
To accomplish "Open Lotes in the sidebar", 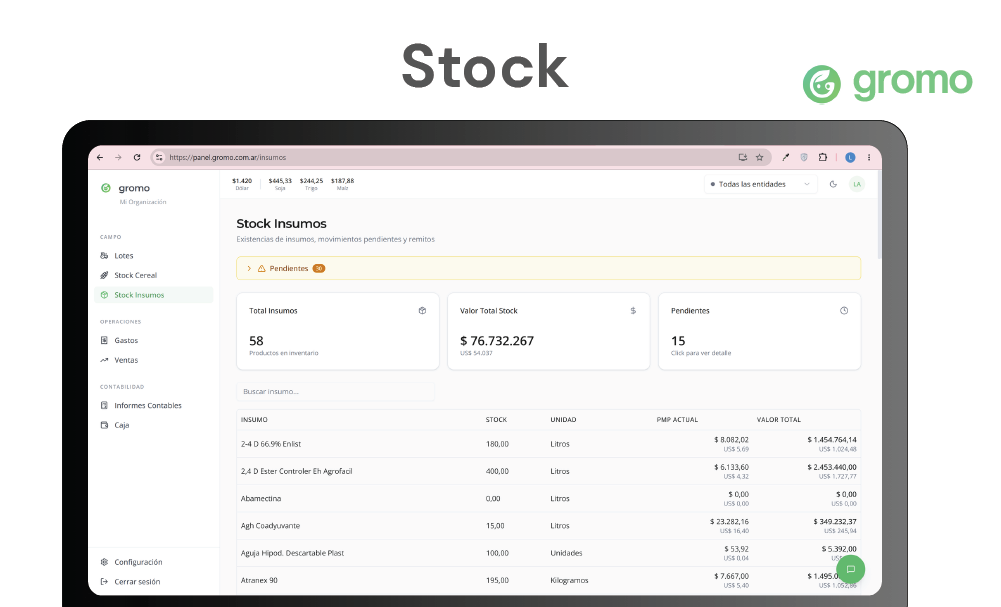I will pyautogui.click(x=154, y=255).
